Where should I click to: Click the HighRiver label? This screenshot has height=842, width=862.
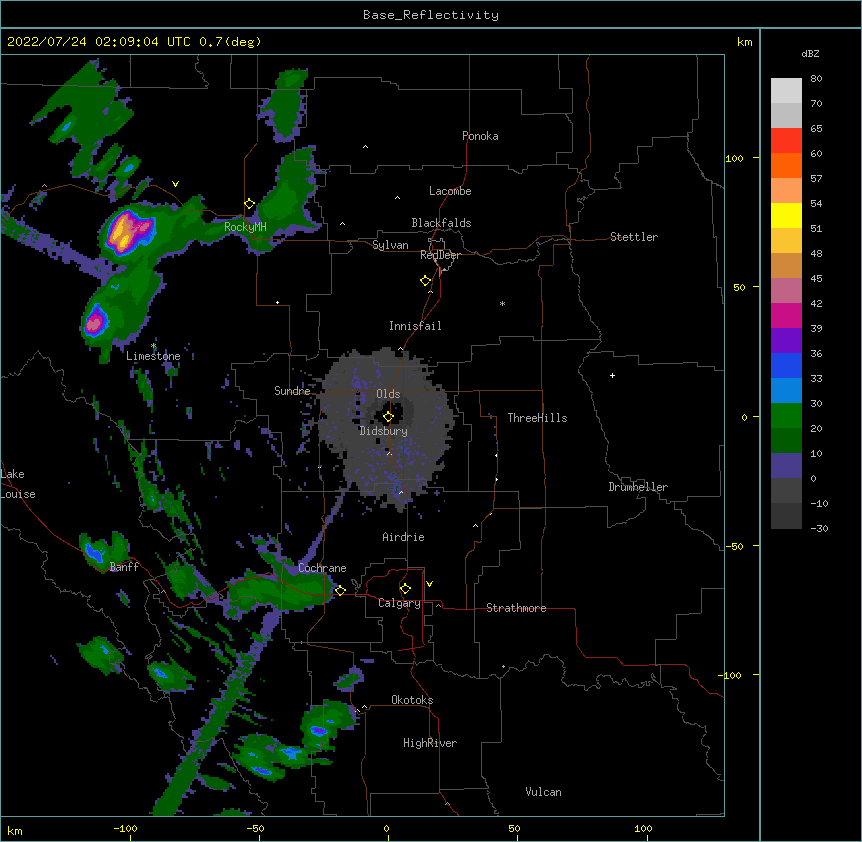click(x=430, y=743)
